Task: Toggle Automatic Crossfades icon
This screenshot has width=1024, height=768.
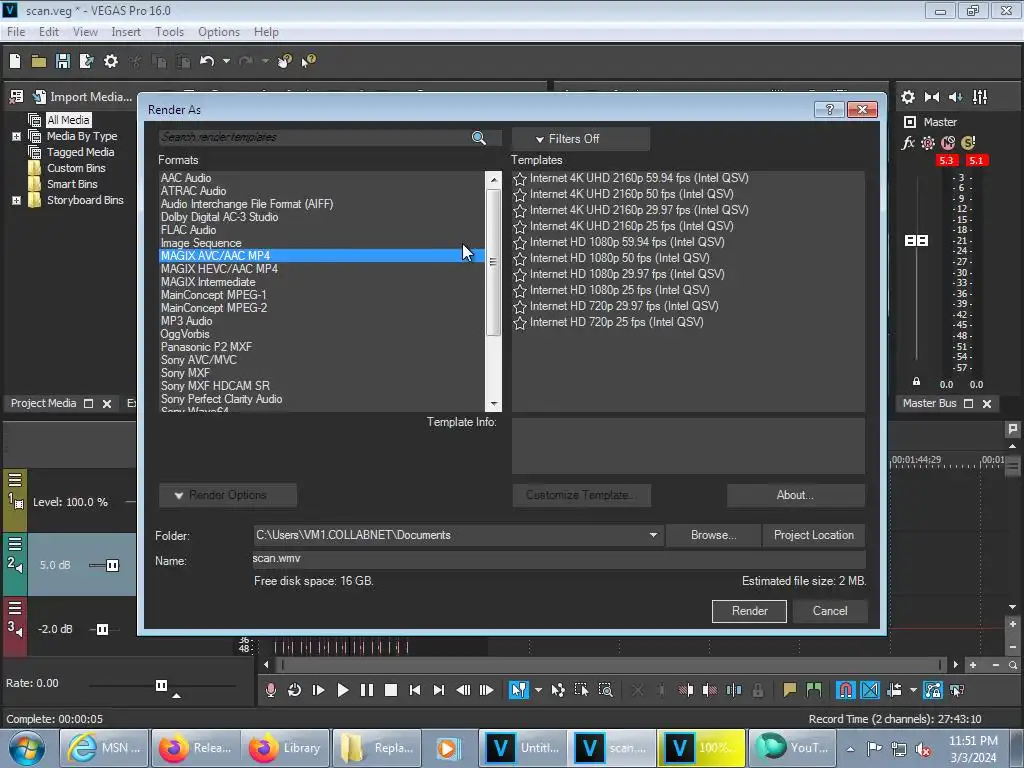Action: (x=870, y=690)
